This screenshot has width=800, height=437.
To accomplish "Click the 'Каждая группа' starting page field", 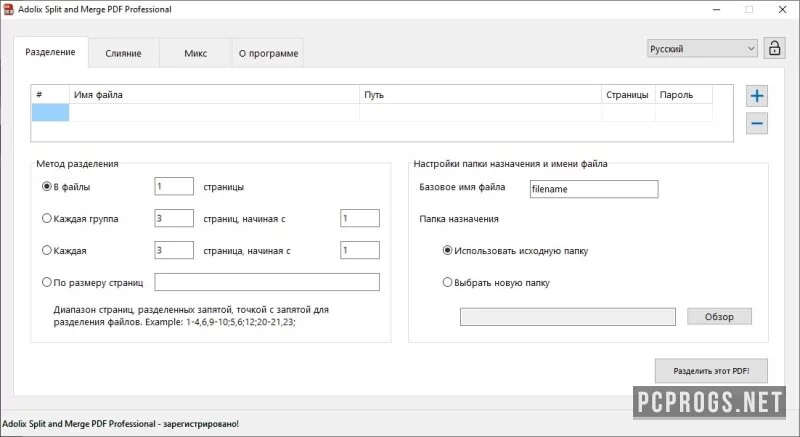I will click(360, 218).
